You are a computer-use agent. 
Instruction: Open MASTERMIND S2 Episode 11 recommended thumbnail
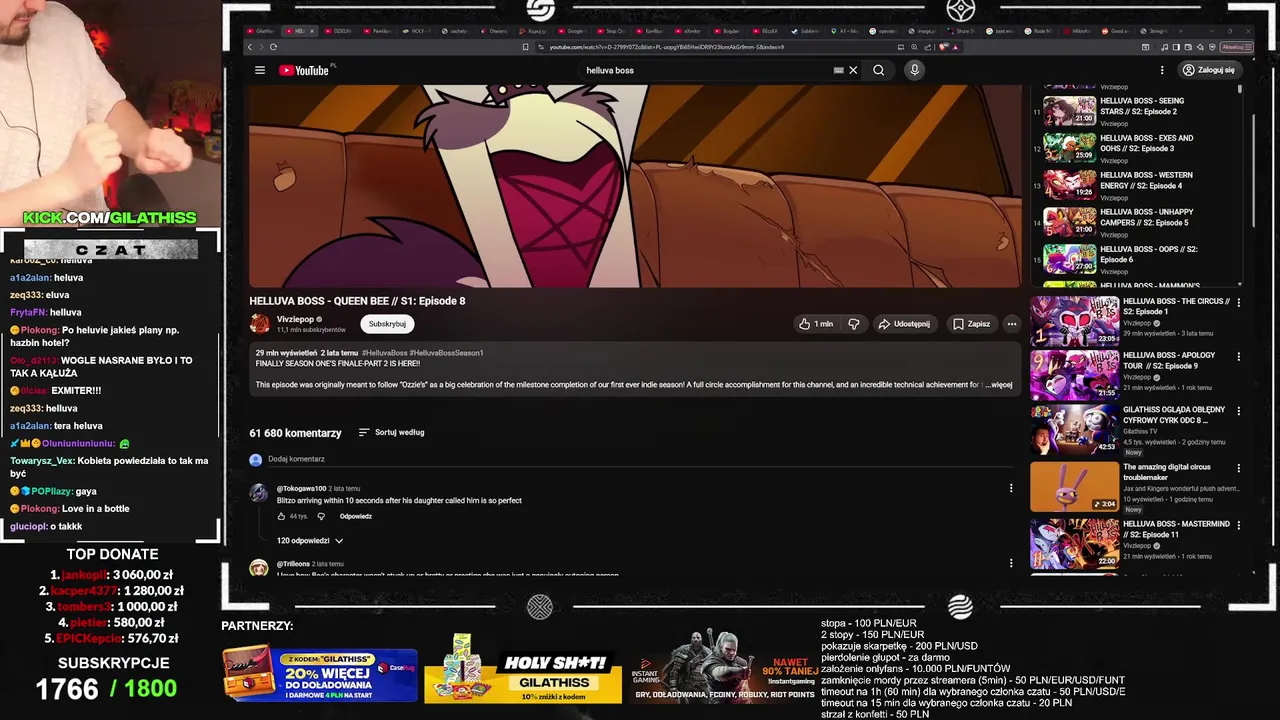click(1075, 543)
